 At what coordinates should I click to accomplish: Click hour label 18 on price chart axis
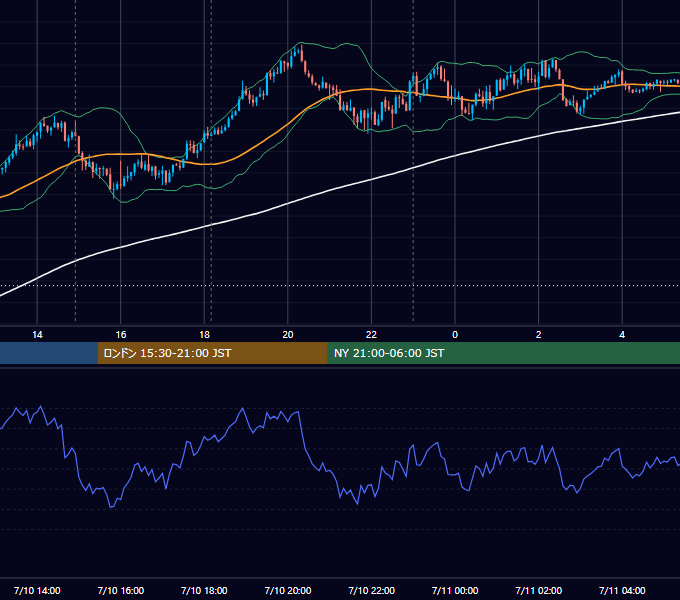coord(204,335)
